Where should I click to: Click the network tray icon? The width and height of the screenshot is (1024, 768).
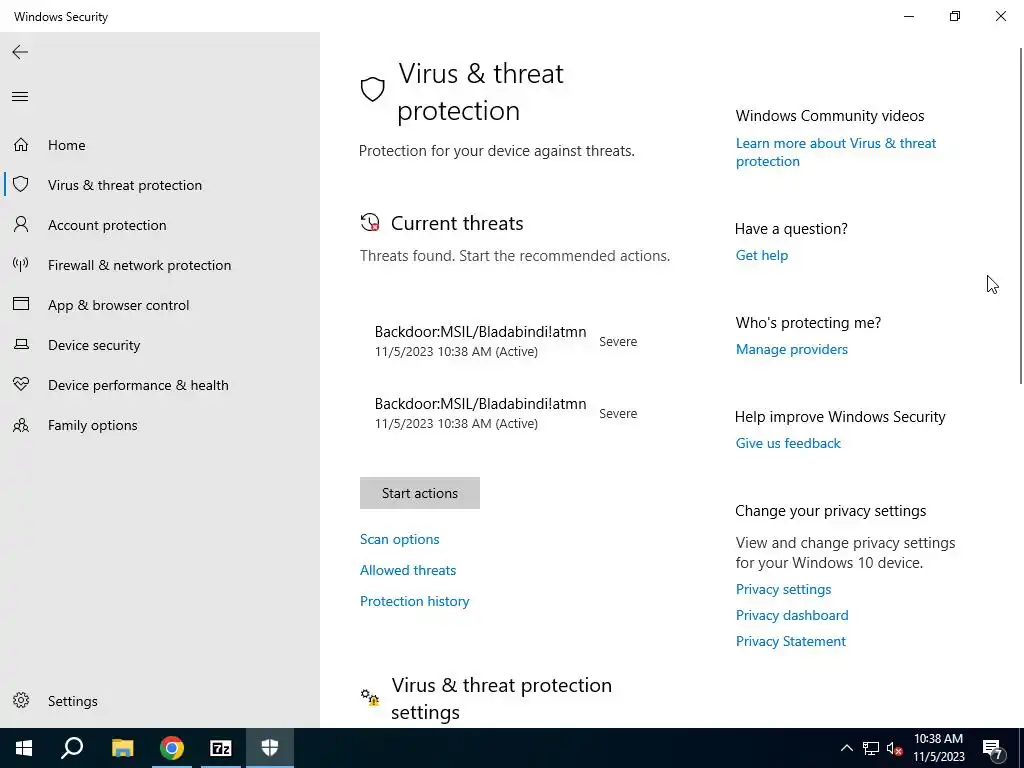pos(871,748)
